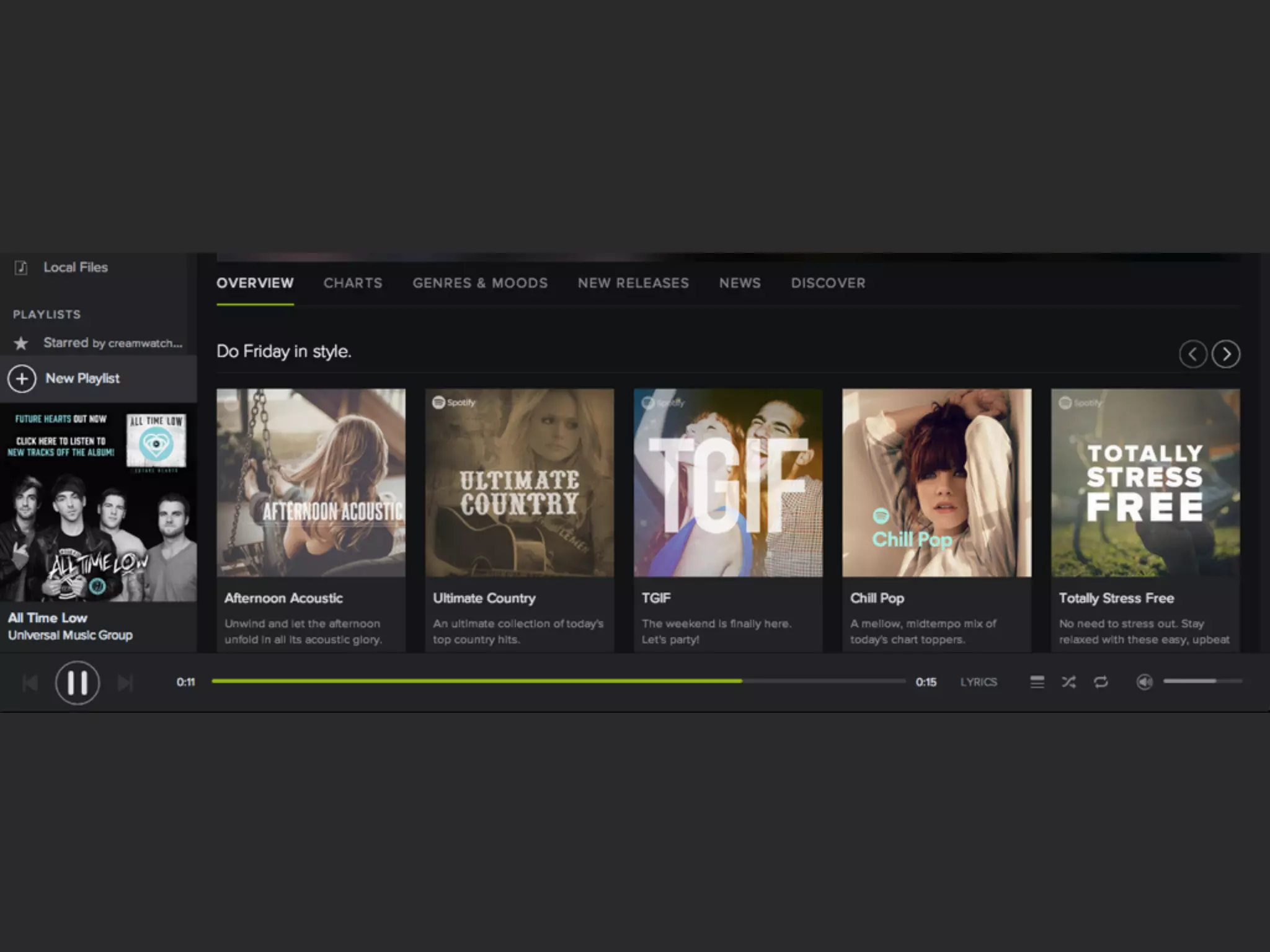
Task: Open the play queue icon
Action: pos(1037,682)
